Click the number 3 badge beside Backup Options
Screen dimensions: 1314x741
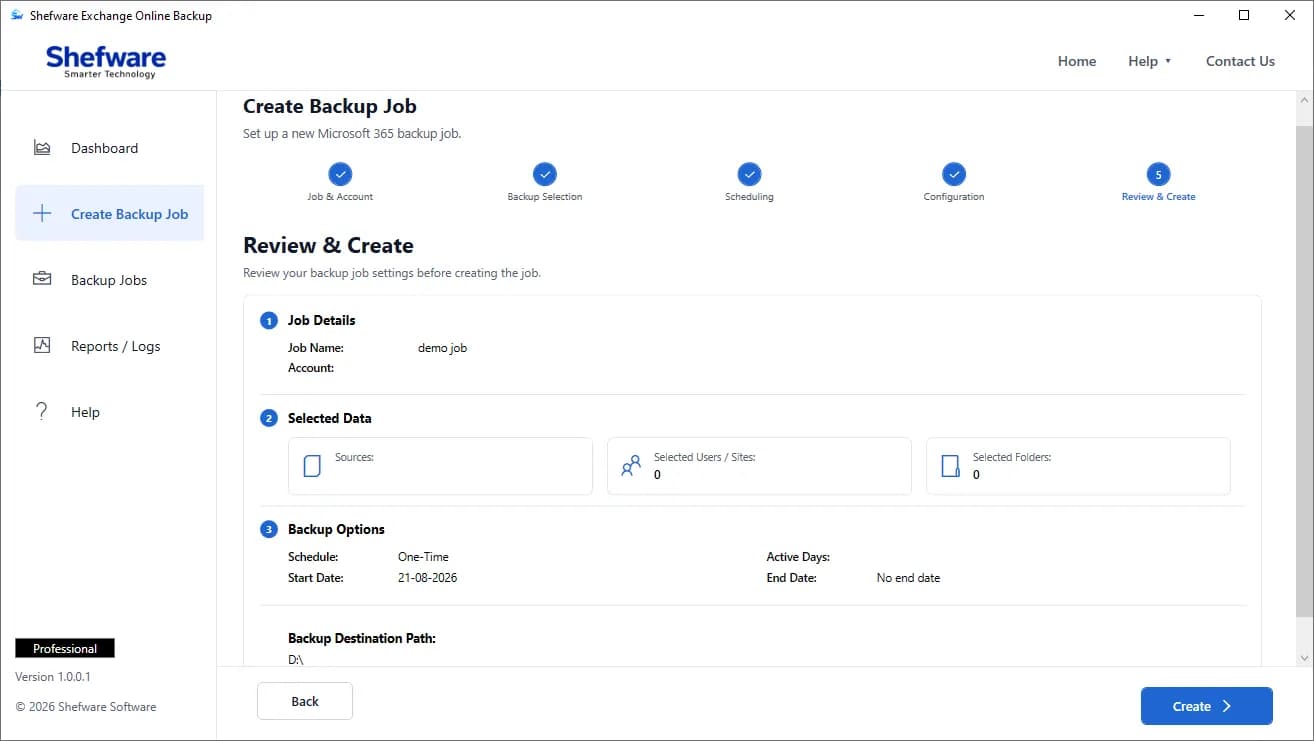269,529
